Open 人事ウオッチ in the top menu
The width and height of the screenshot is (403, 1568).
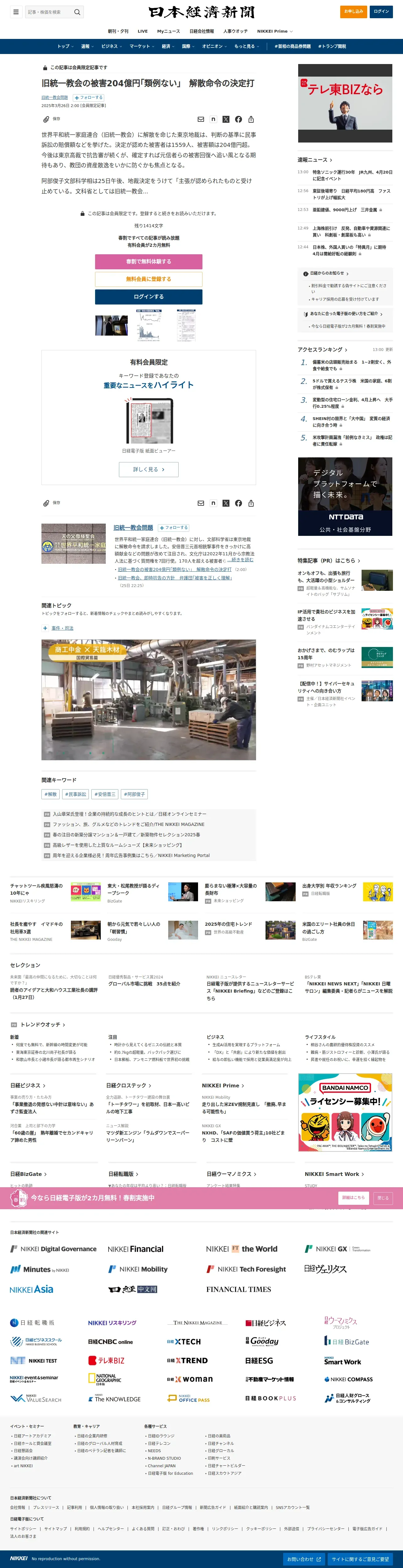pos(236,31)
